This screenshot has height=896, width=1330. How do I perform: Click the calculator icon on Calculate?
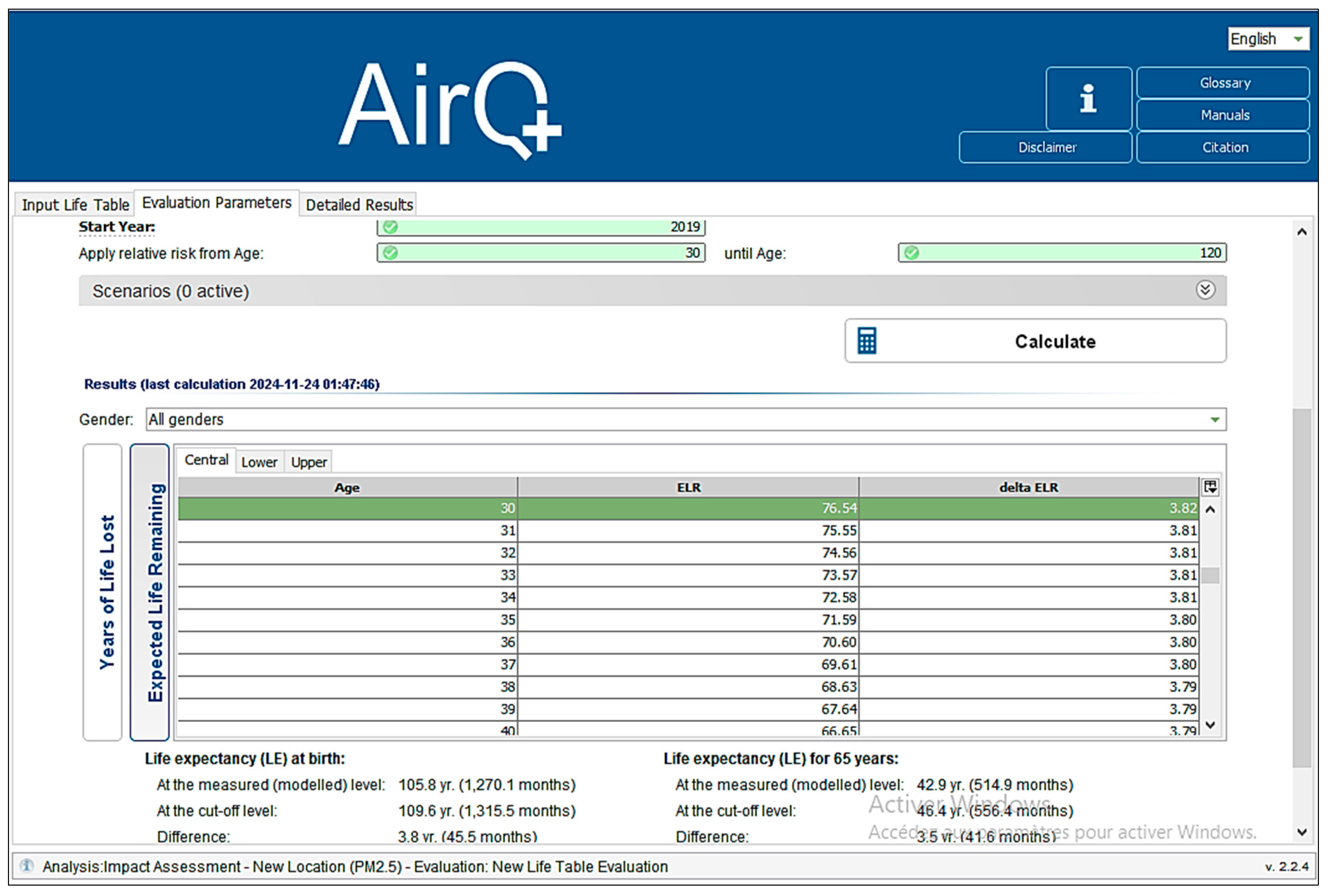867,341
